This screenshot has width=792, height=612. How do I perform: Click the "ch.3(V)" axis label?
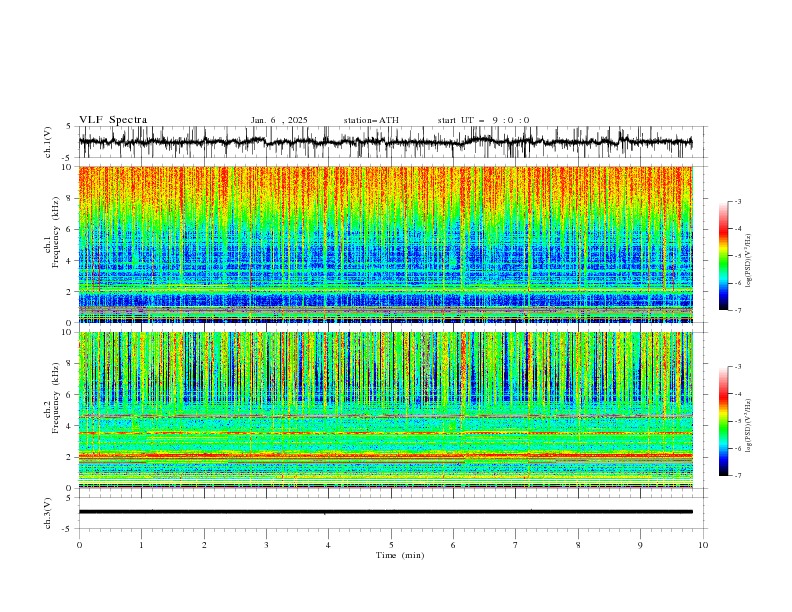[48, 513]
